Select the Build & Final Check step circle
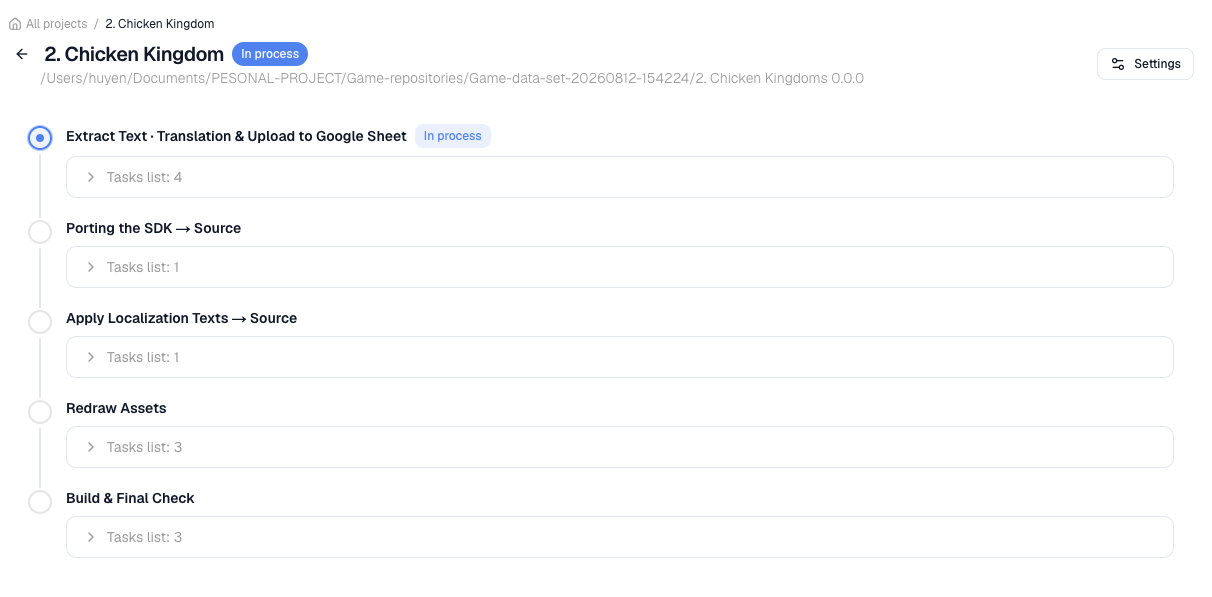The height and width of the screenshot is (597, 1212). click(x=40, y=502)
